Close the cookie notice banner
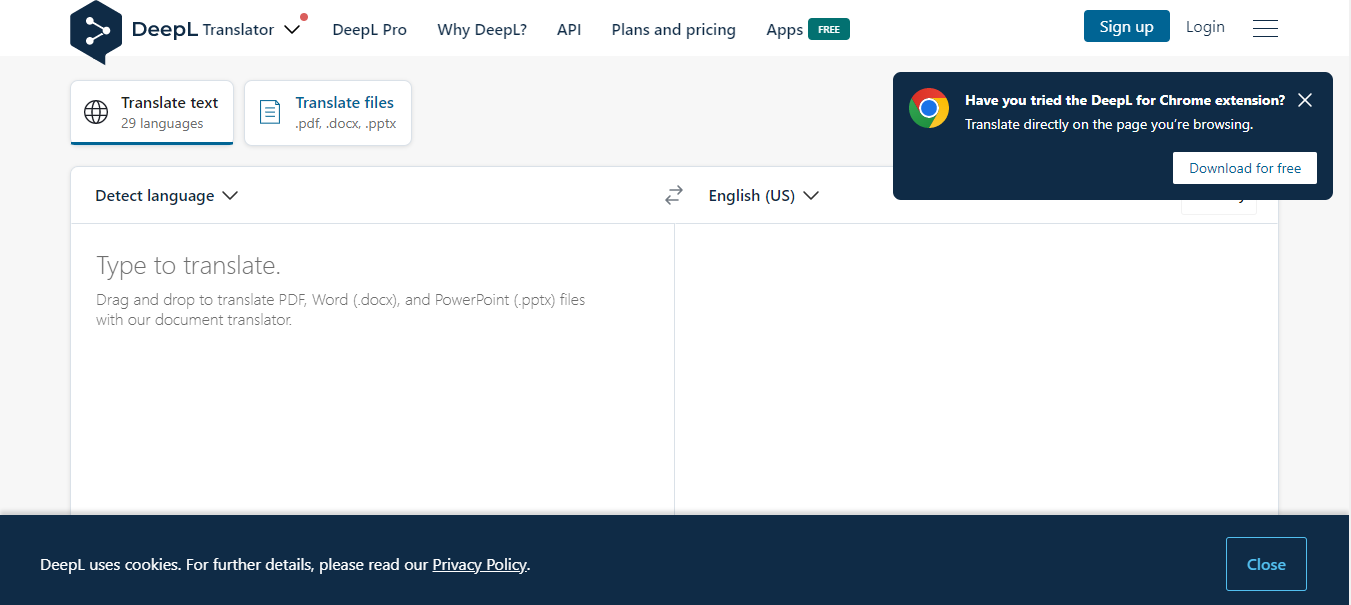Screen dimensions: 1351x605 pos(1266,564)
